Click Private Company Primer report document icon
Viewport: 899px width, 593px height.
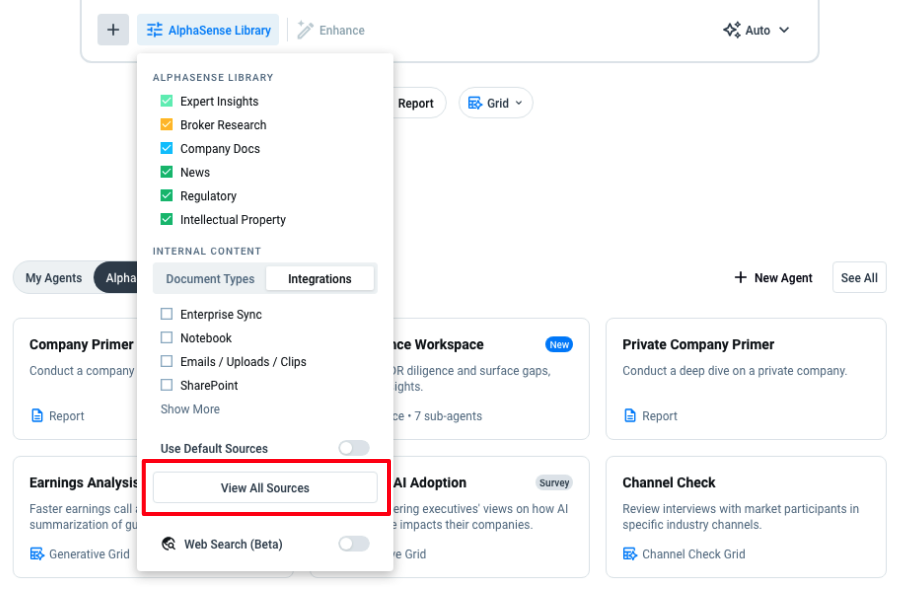(630, 416)
